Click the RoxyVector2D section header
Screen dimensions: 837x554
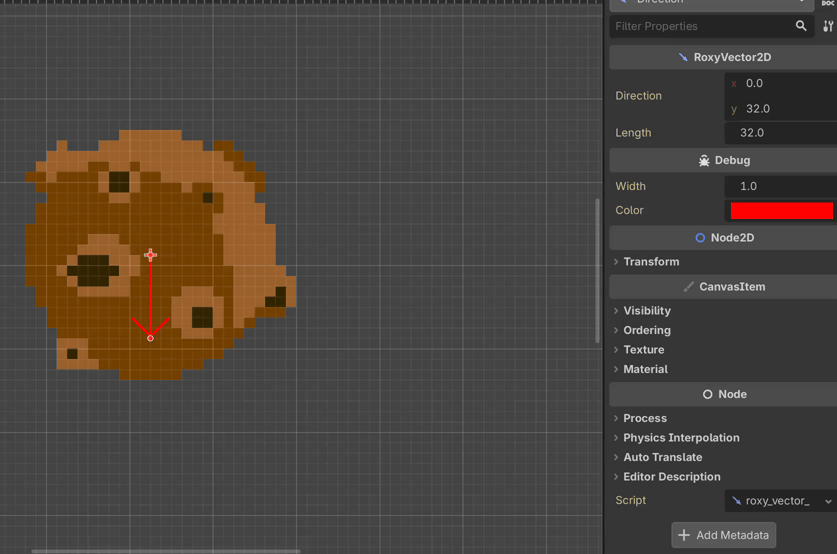pyautogui.click(x=723, y=57)
